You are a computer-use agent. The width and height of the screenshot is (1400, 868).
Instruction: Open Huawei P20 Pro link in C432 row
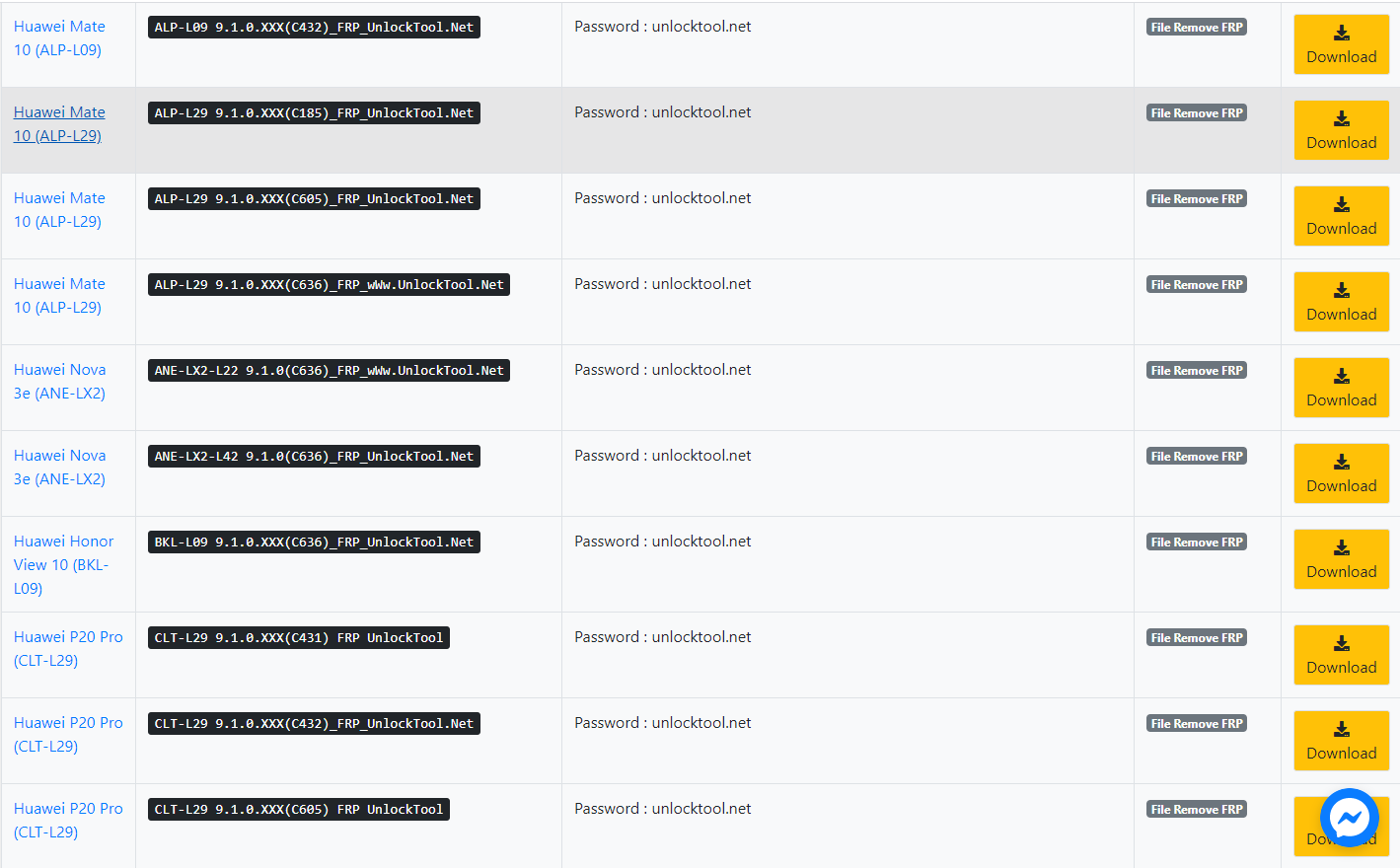(x=68, y=735)
